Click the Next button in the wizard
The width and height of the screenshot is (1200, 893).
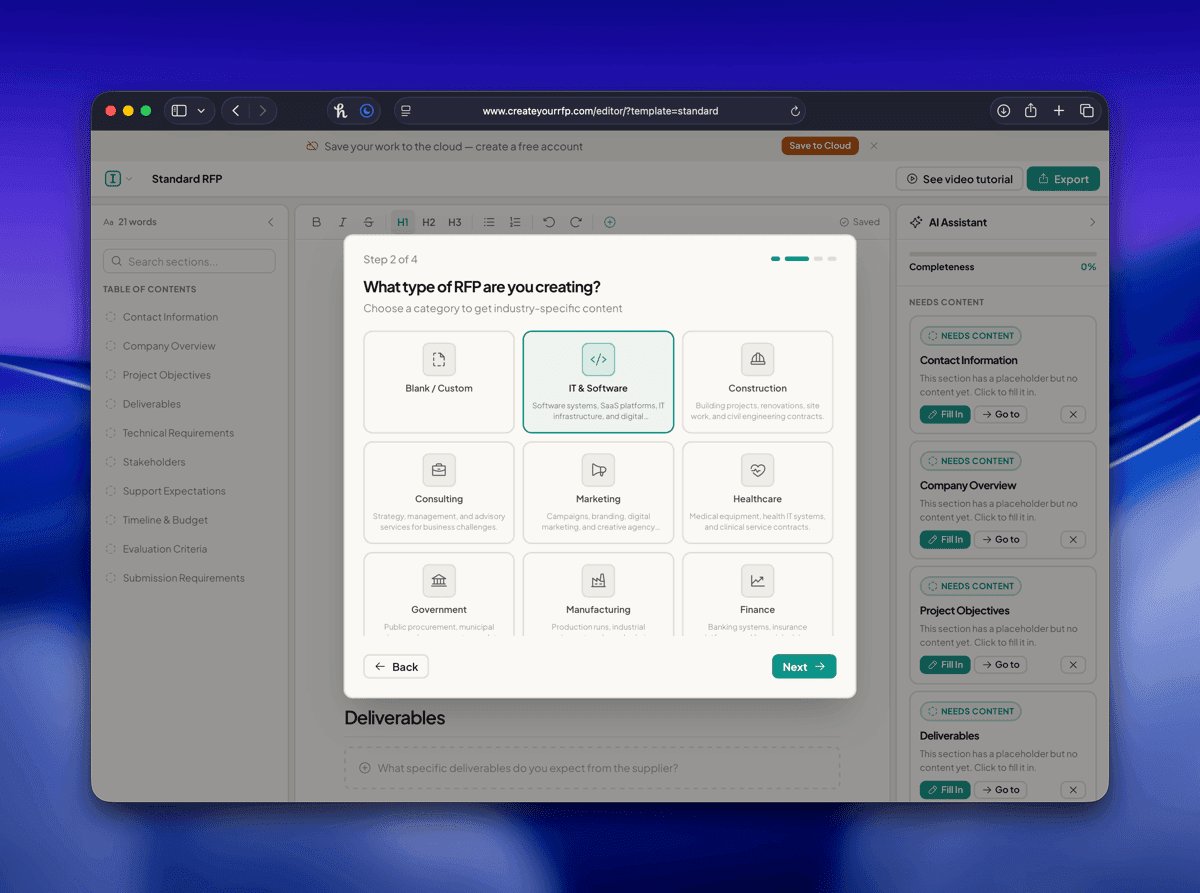pos(804,666)
